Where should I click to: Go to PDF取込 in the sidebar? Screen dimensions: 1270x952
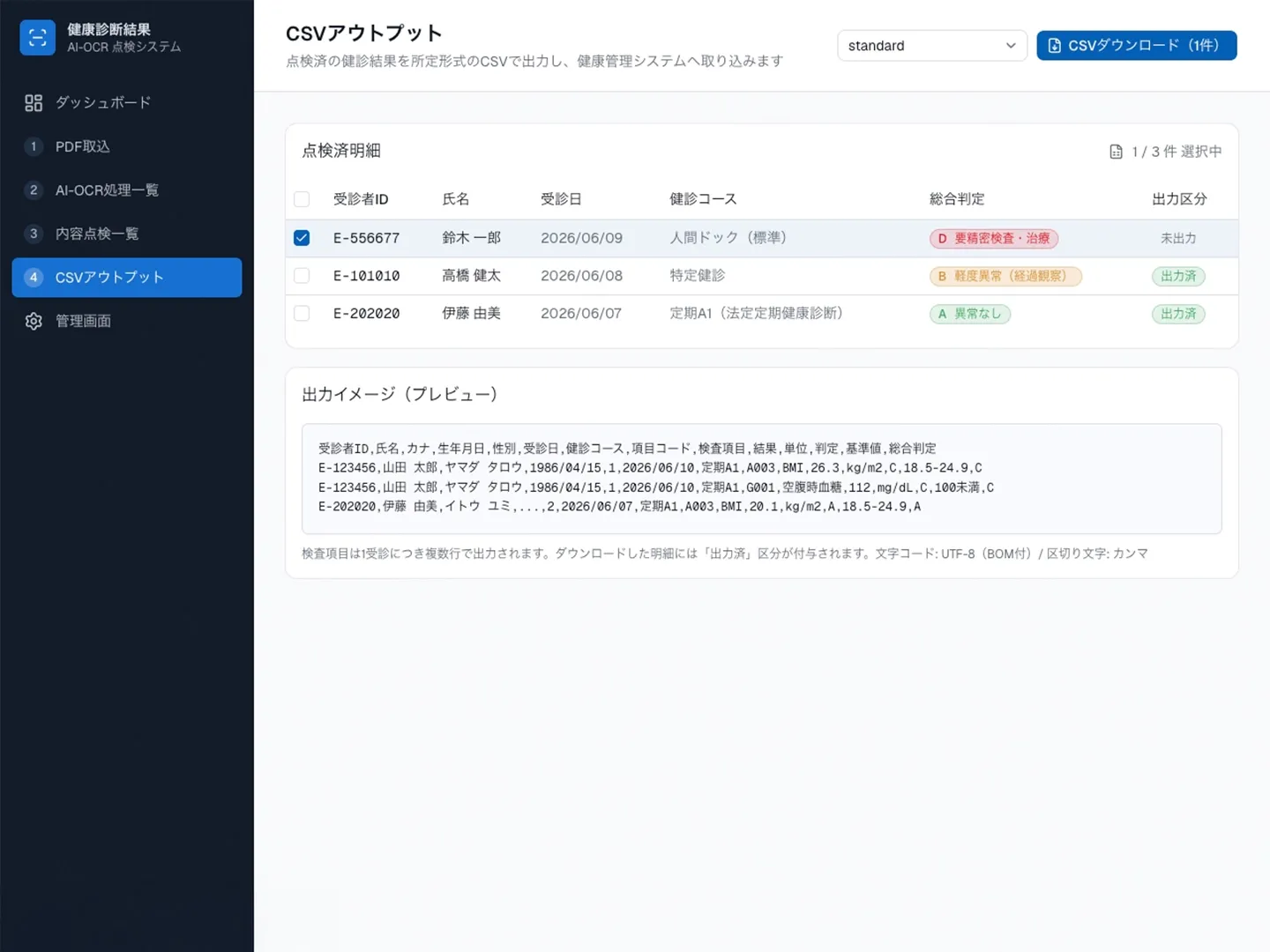(x=127, y=146)
